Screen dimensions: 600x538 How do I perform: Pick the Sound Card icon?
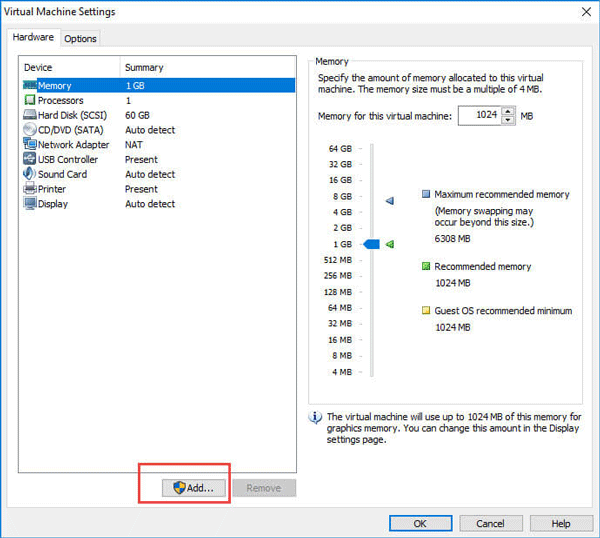point(29,174)
